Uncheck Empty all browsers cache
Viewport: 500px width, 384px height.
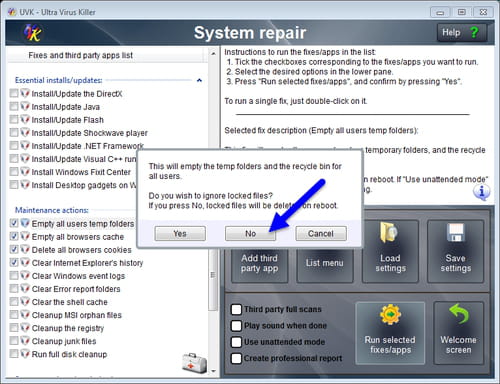pyautogui.click(x=14, y=237)
